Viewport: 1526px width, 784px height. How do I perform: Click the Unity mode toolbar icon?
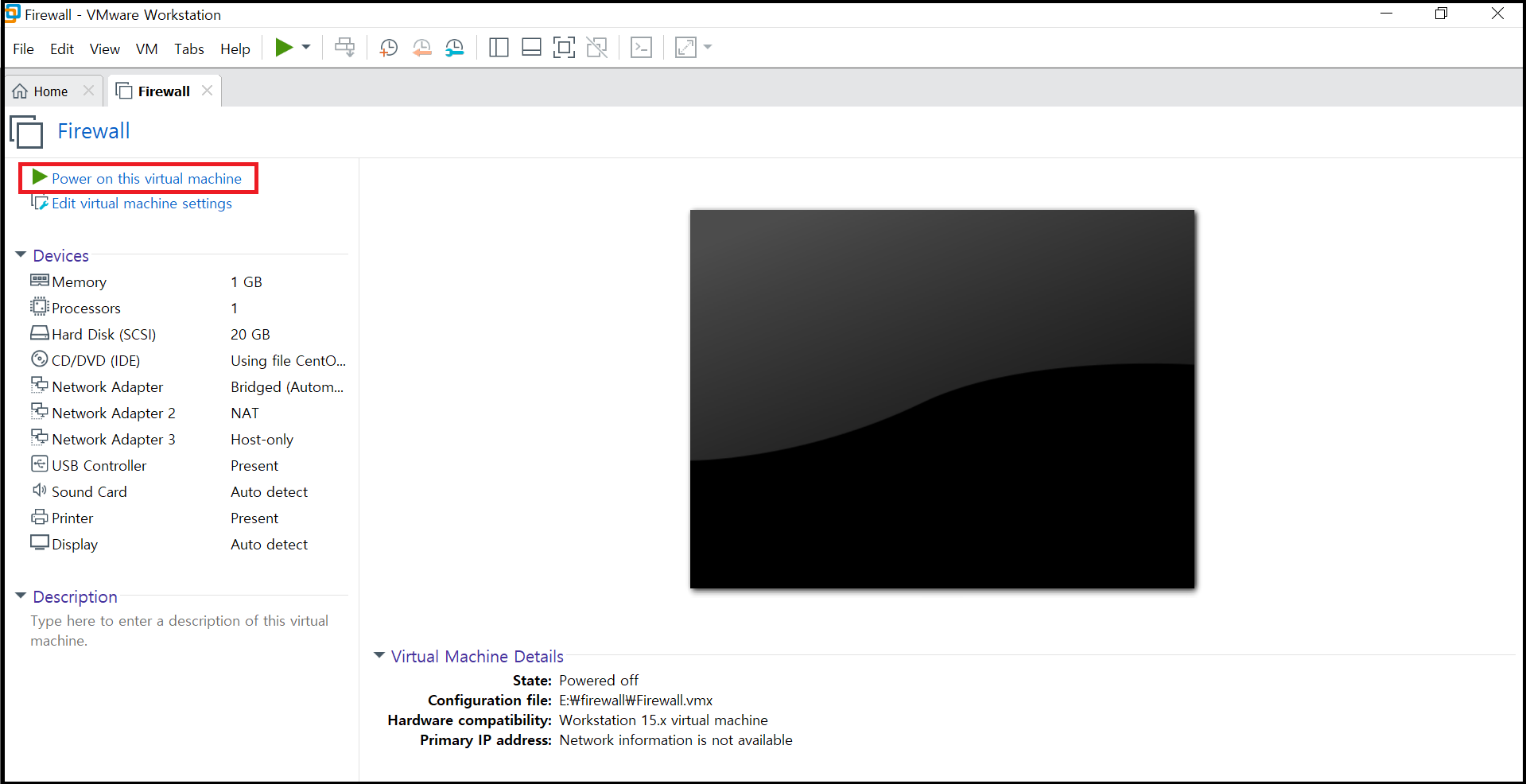point(596,48)
